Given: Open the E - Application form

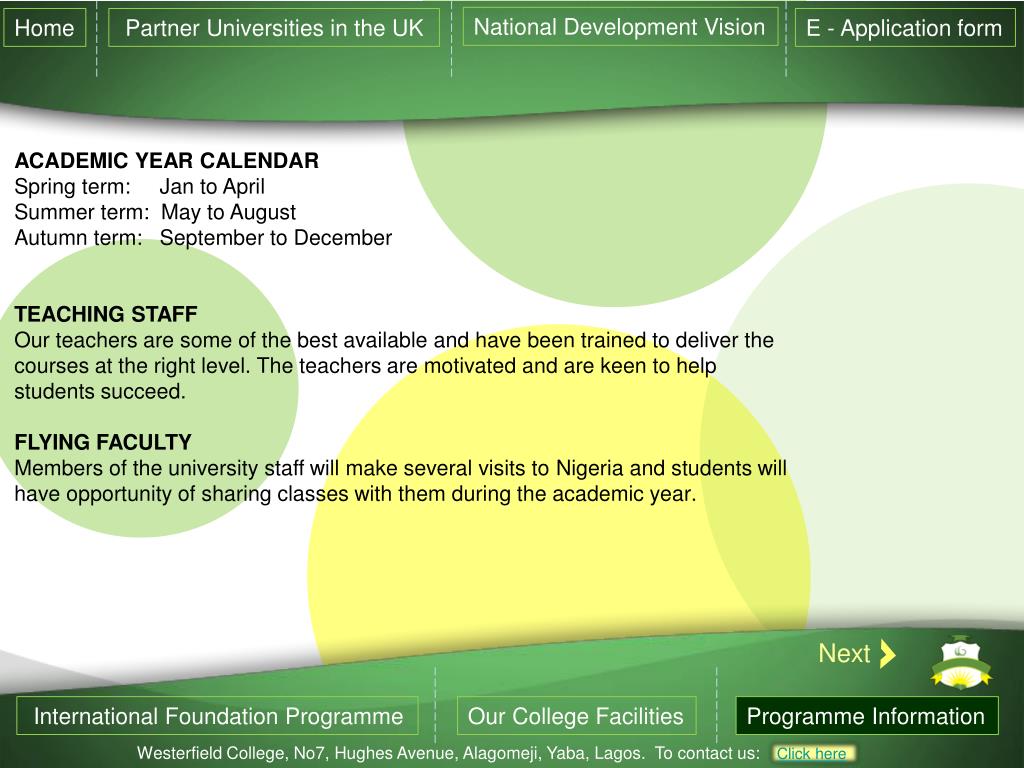Looking at the screenshot, I should click(904, 28).
